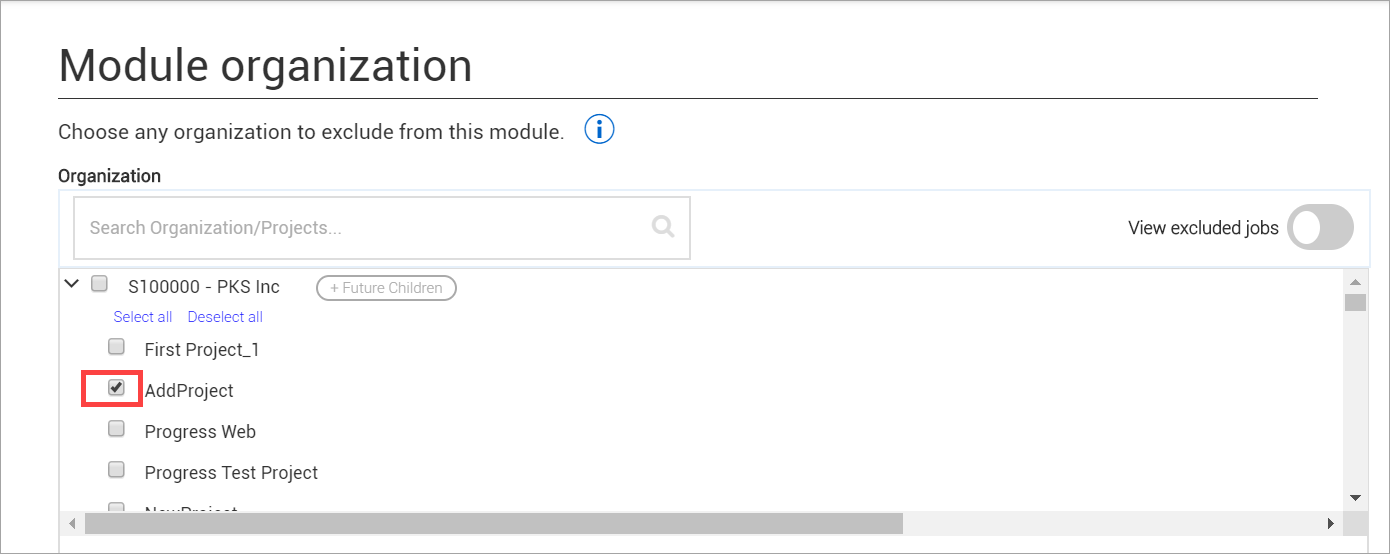Viewport: 1390px width, 554px height.
Task: Tick the Progress Test Project checkbox
Action: [x=117, y=470]
